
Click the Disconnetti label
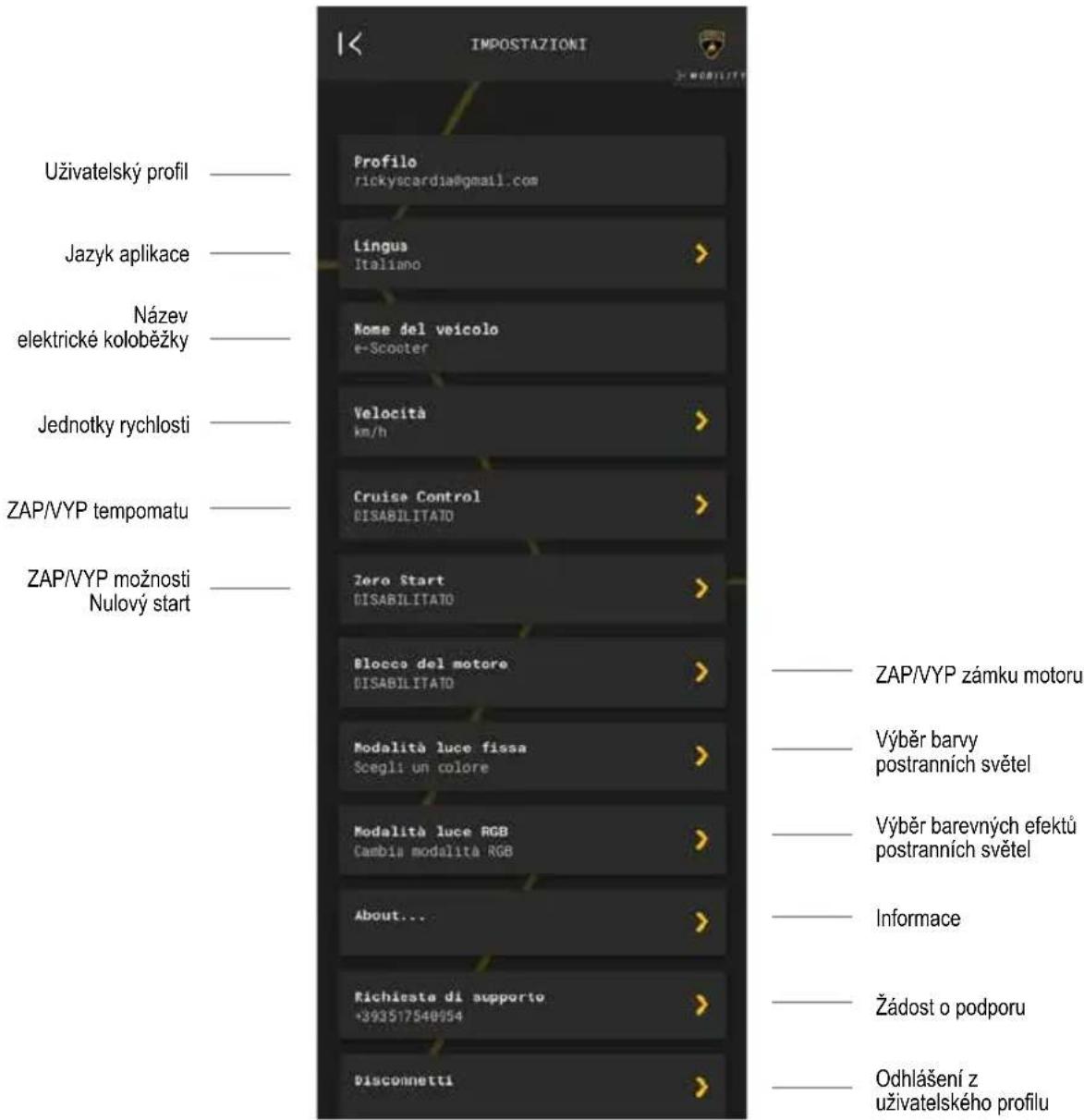click(x=404, y=1080)
